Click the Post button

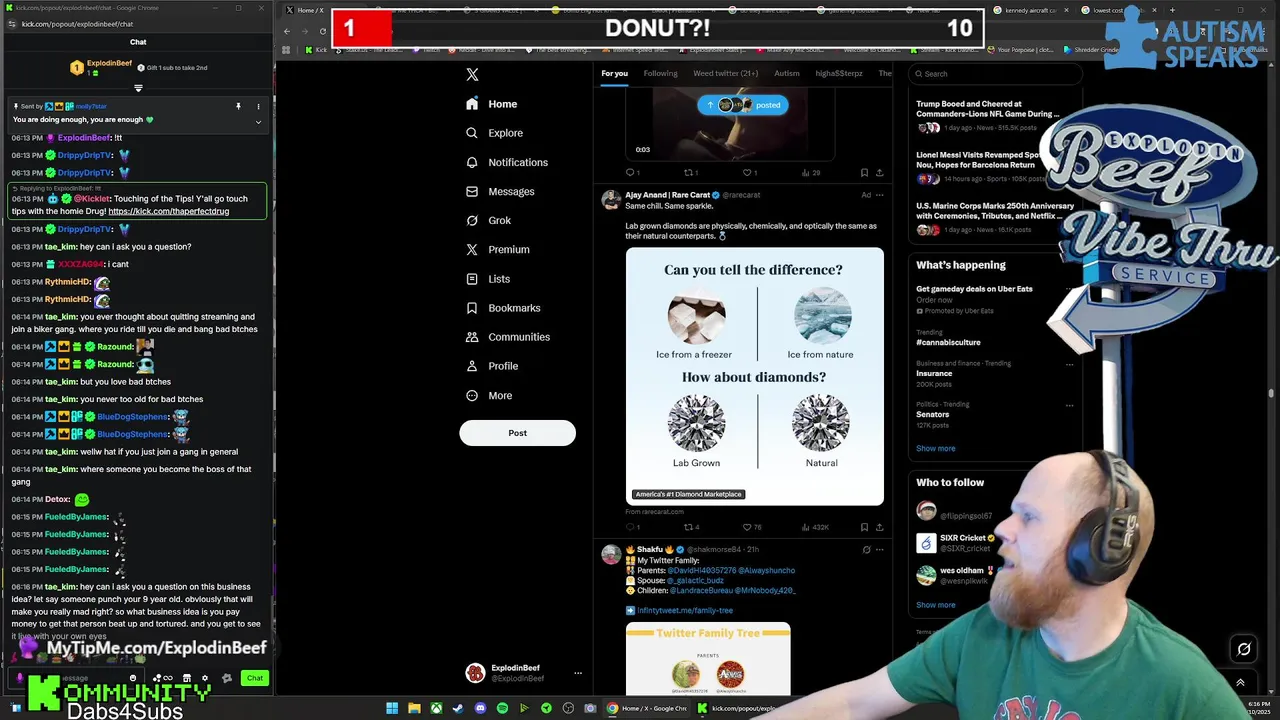pos(517,433)
